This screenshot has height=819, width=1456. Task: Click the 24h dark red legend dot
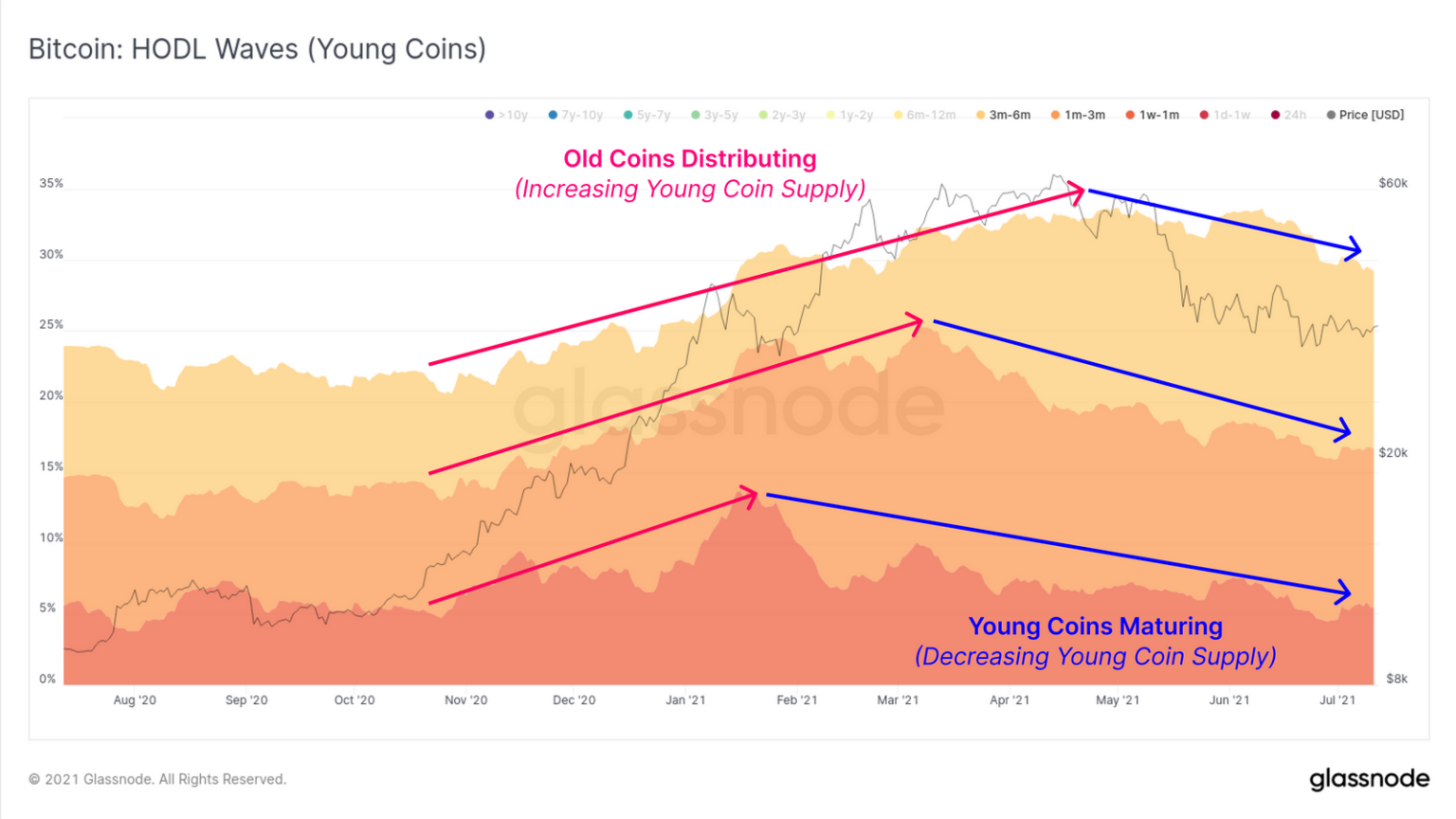[1276, 115]
